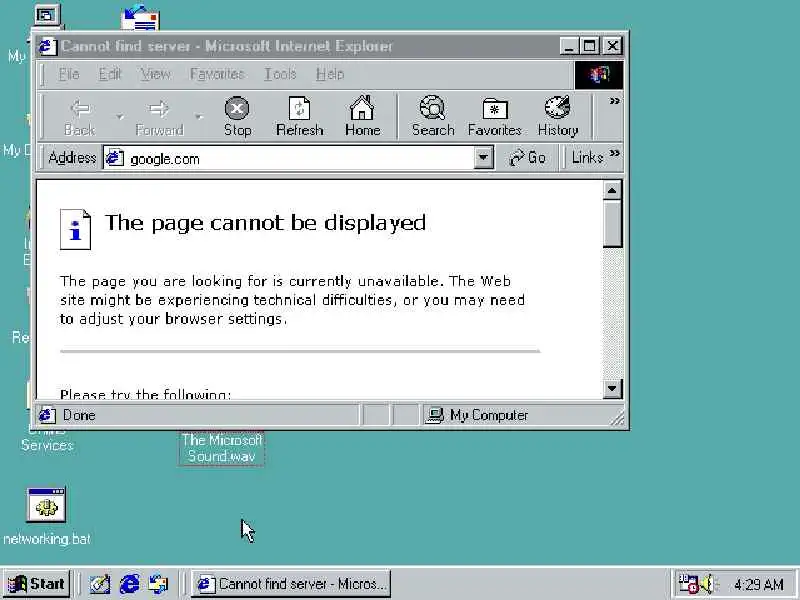Click the scroll down arrow
Viewport: 800px width, 600px height.
612,389
